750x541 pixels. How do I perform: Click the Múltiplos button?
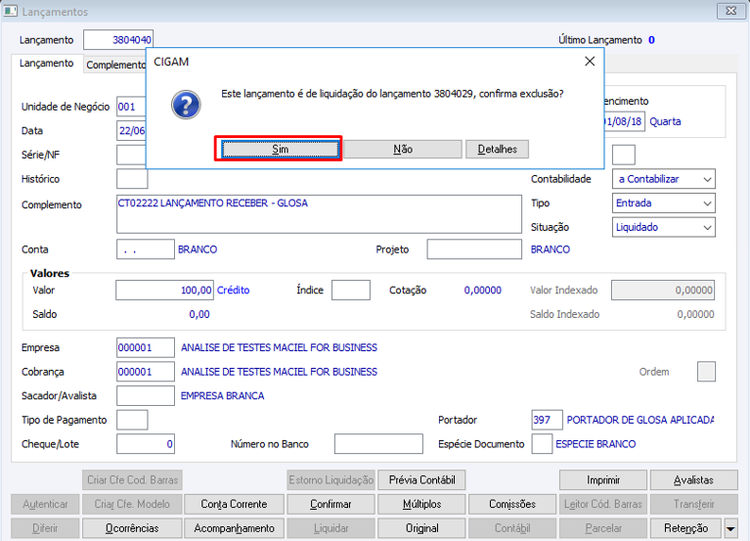pos(421,504)
